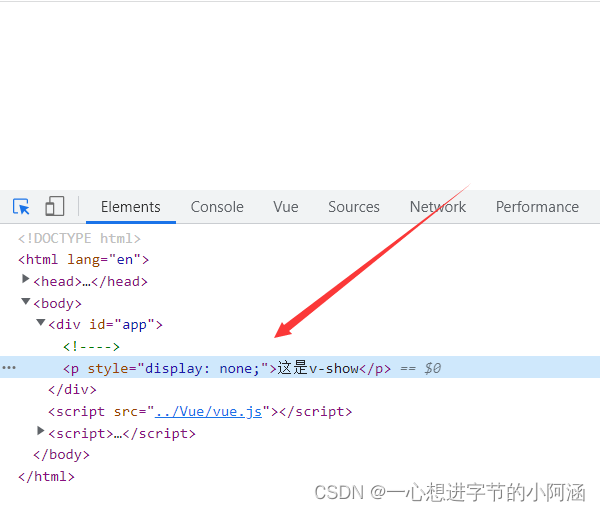Open the Network tab
This screenshot has height=511, width=600.
(x=438, y=207)
